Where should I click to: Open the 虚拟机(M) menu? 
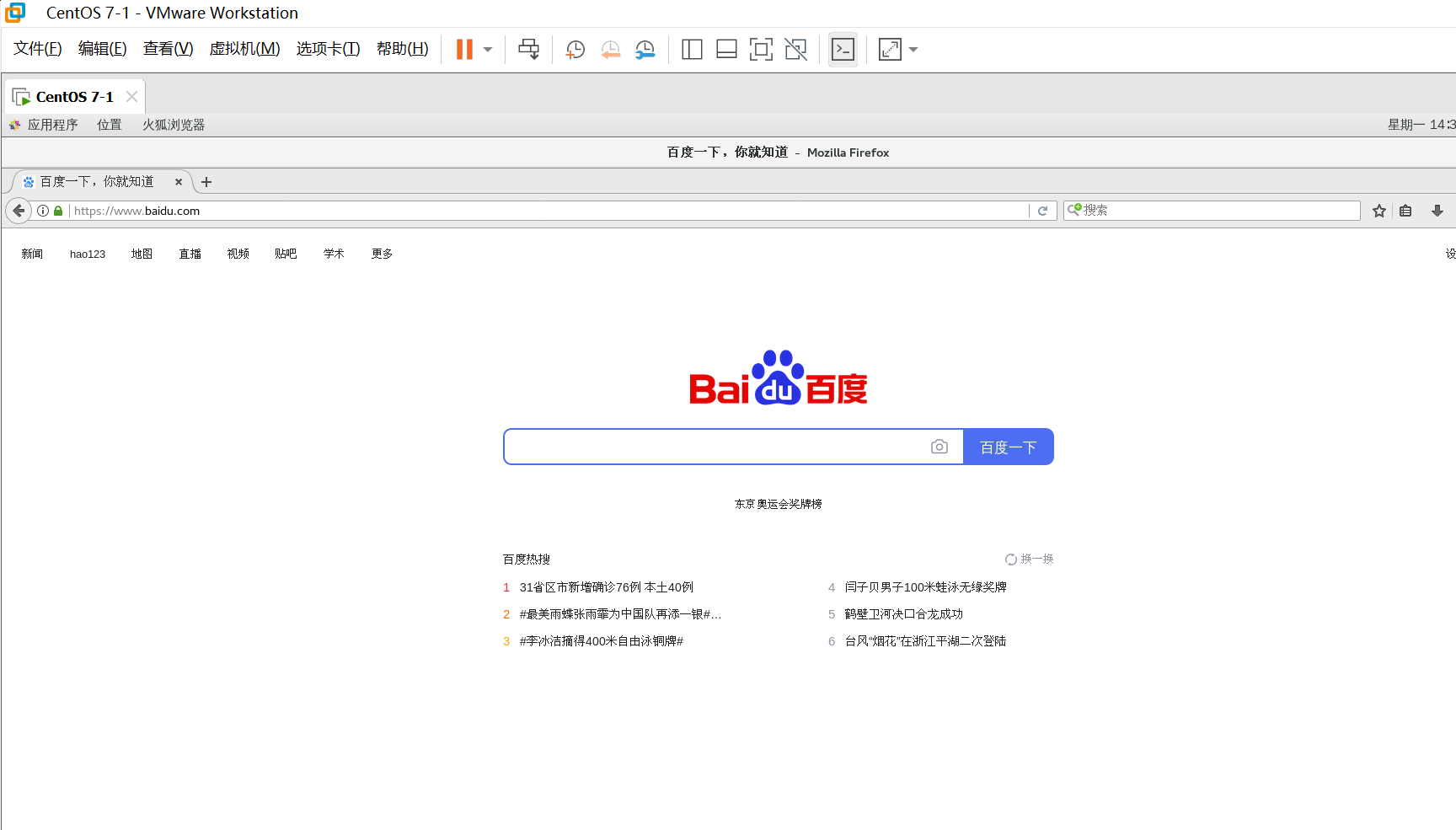pos(244,48)
